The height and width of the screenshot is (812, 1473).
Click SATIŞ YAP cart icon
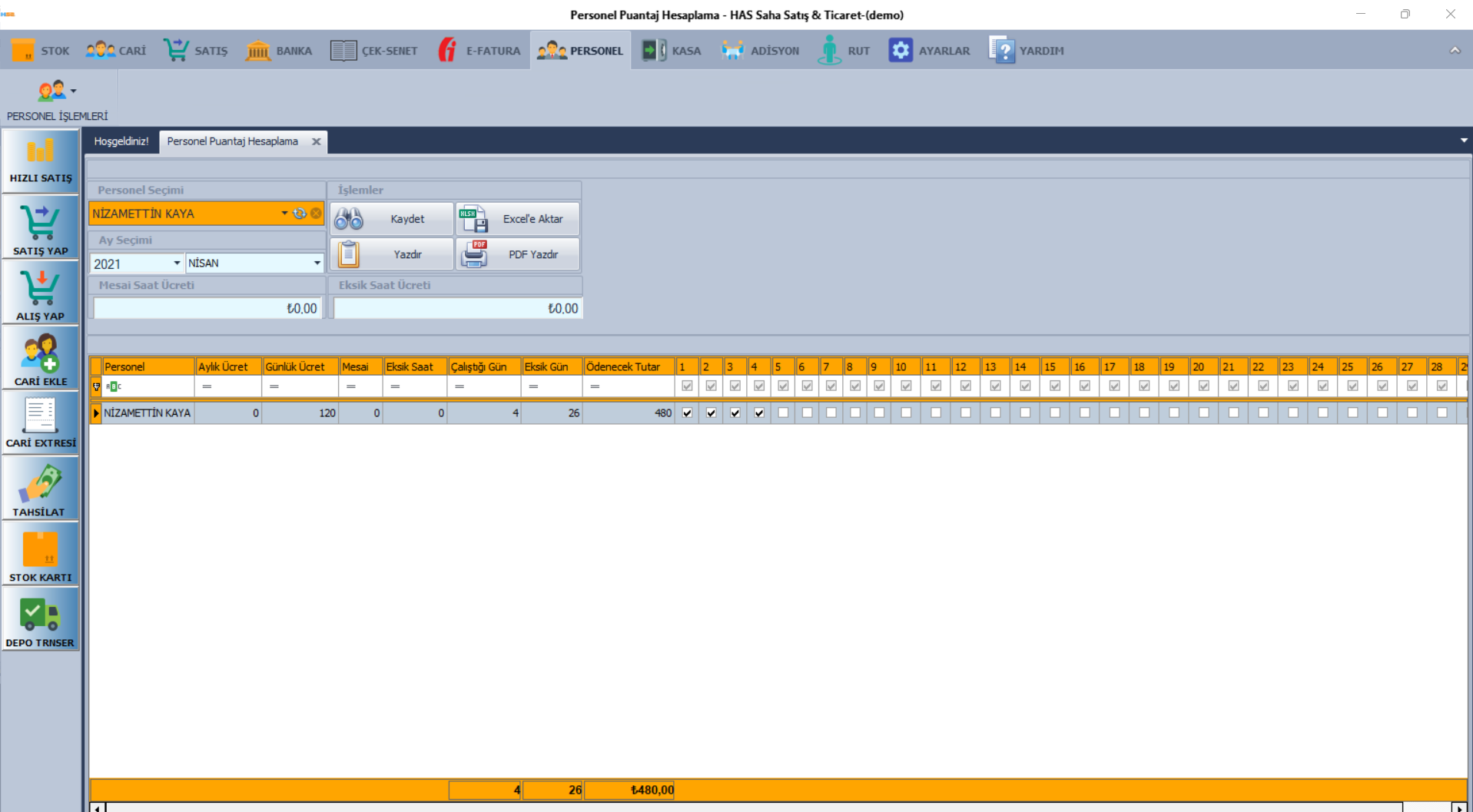41,223
